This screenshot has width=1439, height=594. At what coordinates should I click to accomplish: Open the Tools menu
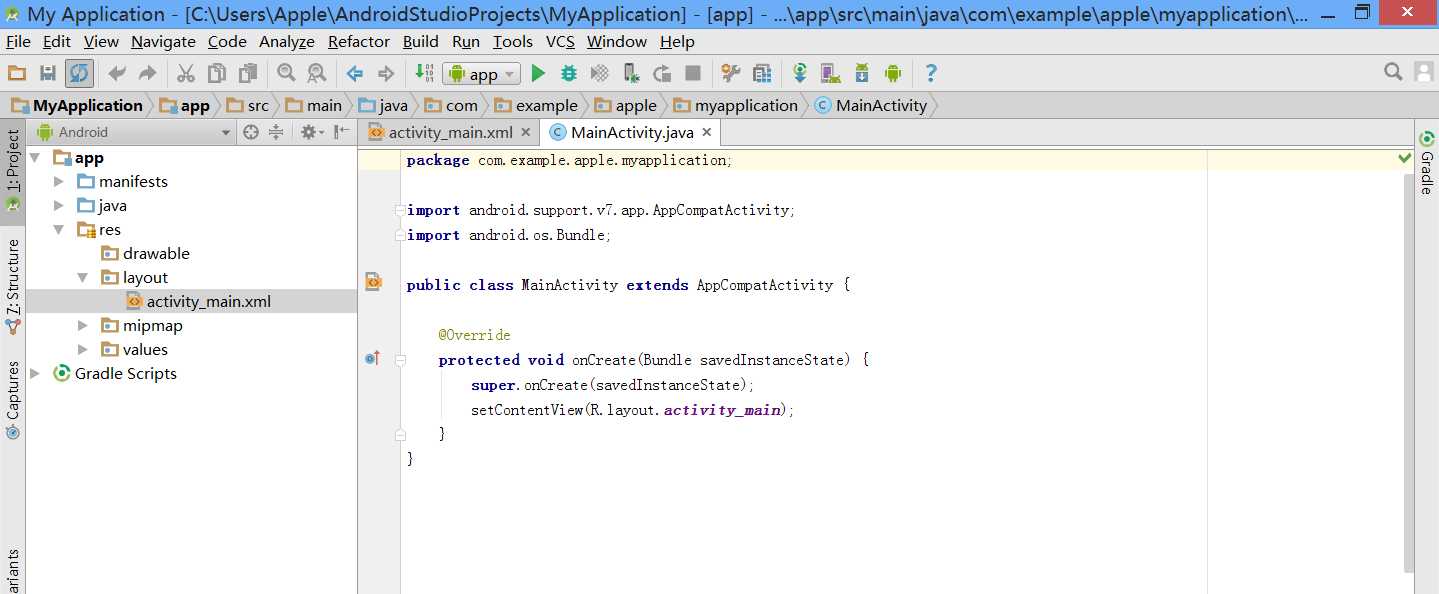[513, 42]
